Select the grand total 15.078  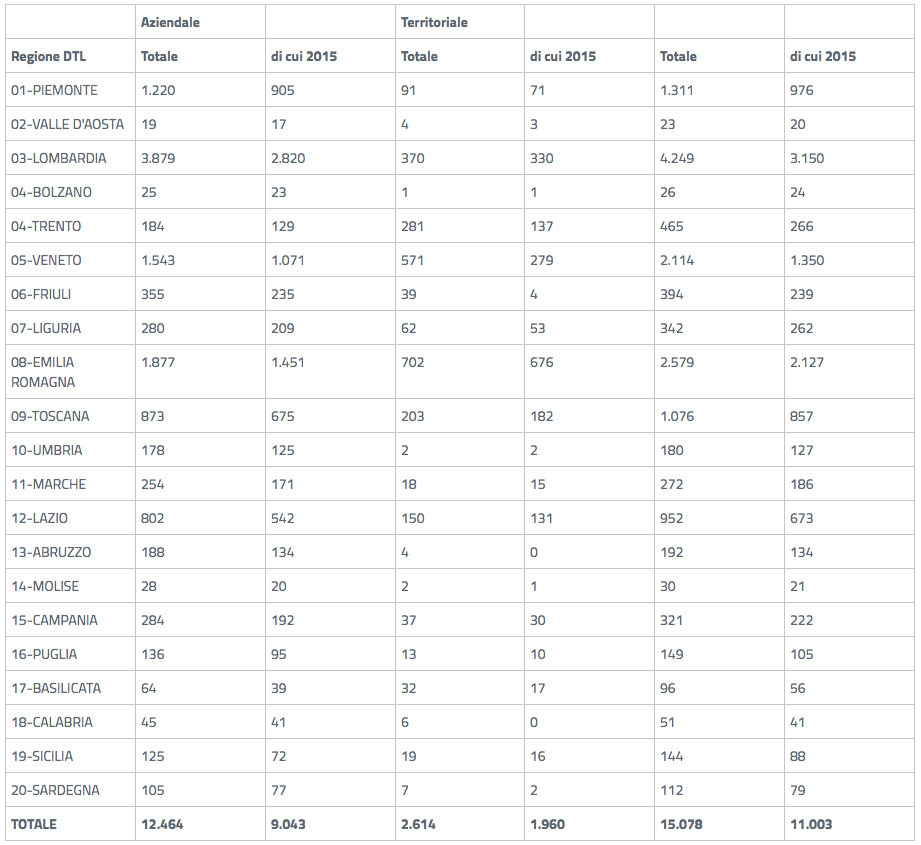pos(681,824)
